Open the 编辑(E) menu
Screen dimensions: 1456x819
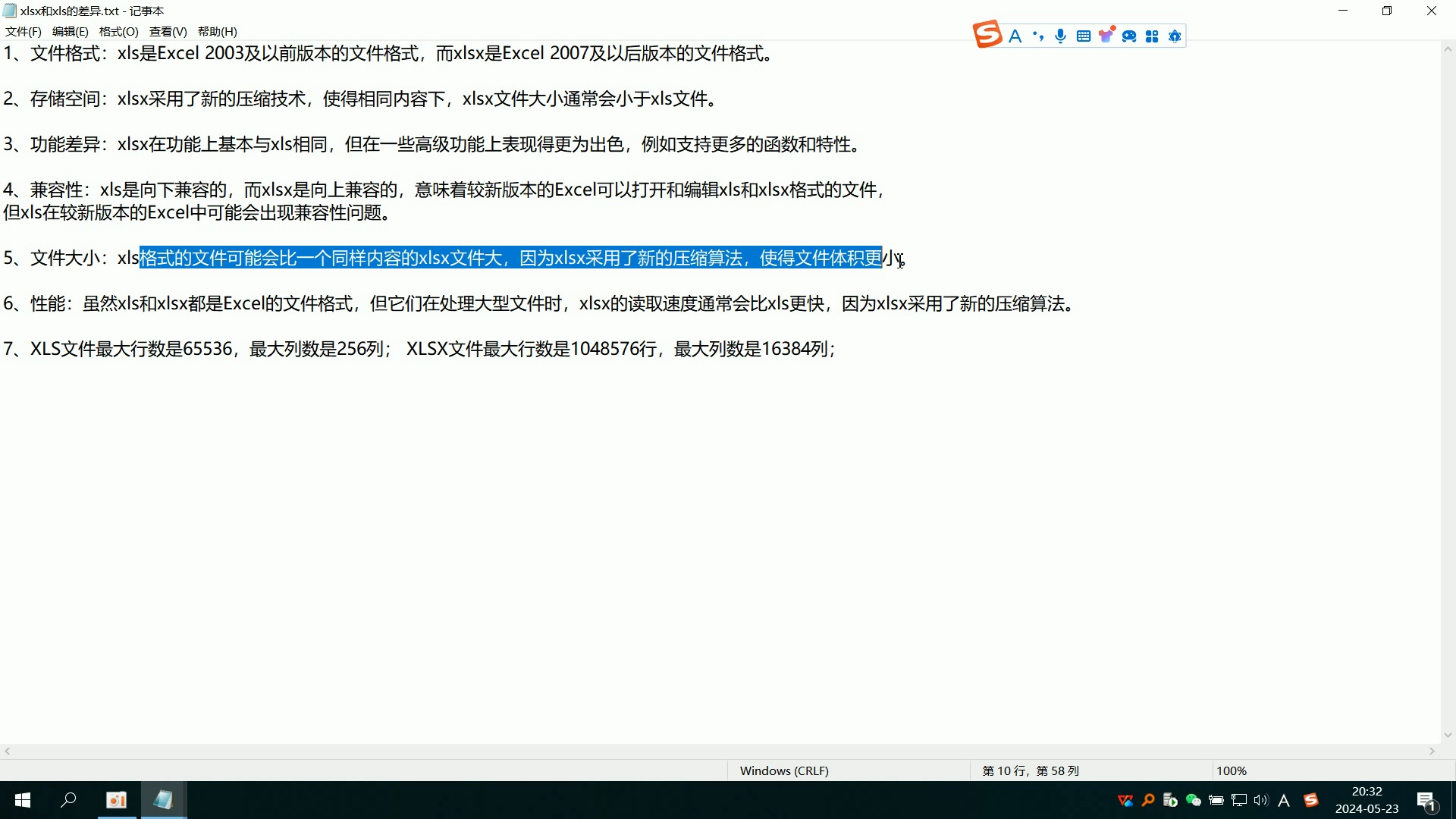tap(70, 31)
